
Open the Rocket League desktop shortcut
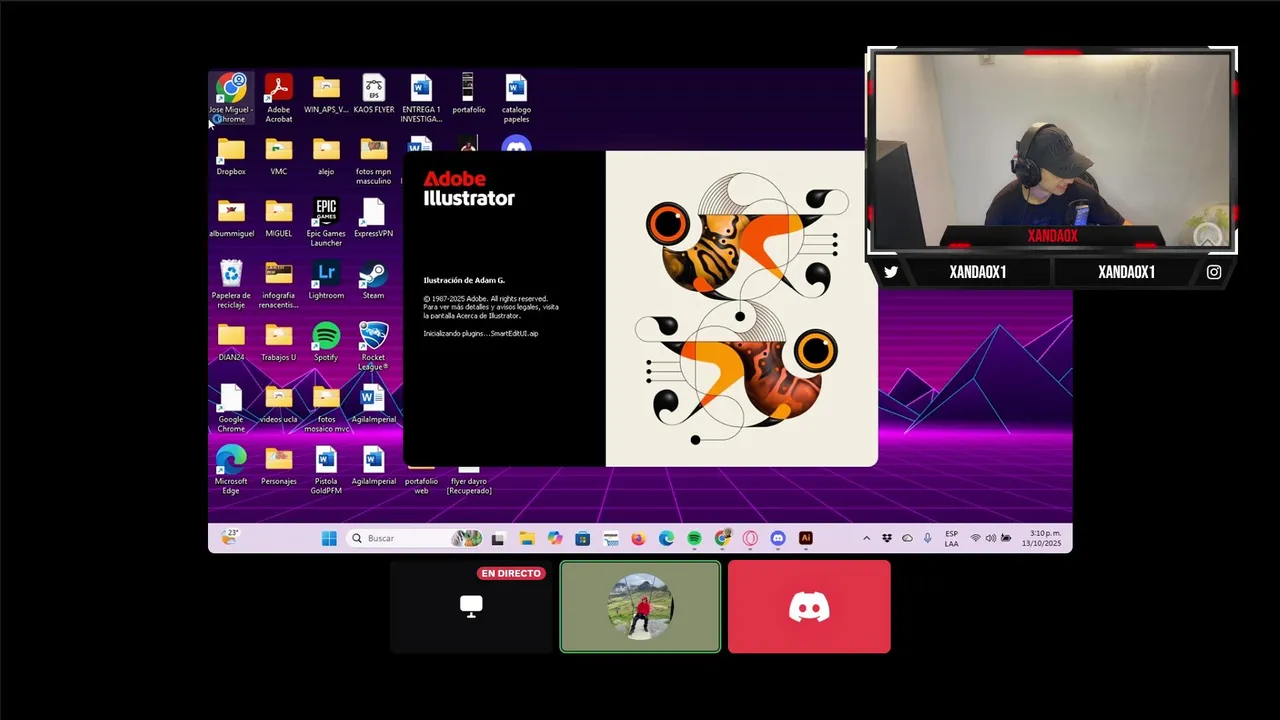point(374,347)
